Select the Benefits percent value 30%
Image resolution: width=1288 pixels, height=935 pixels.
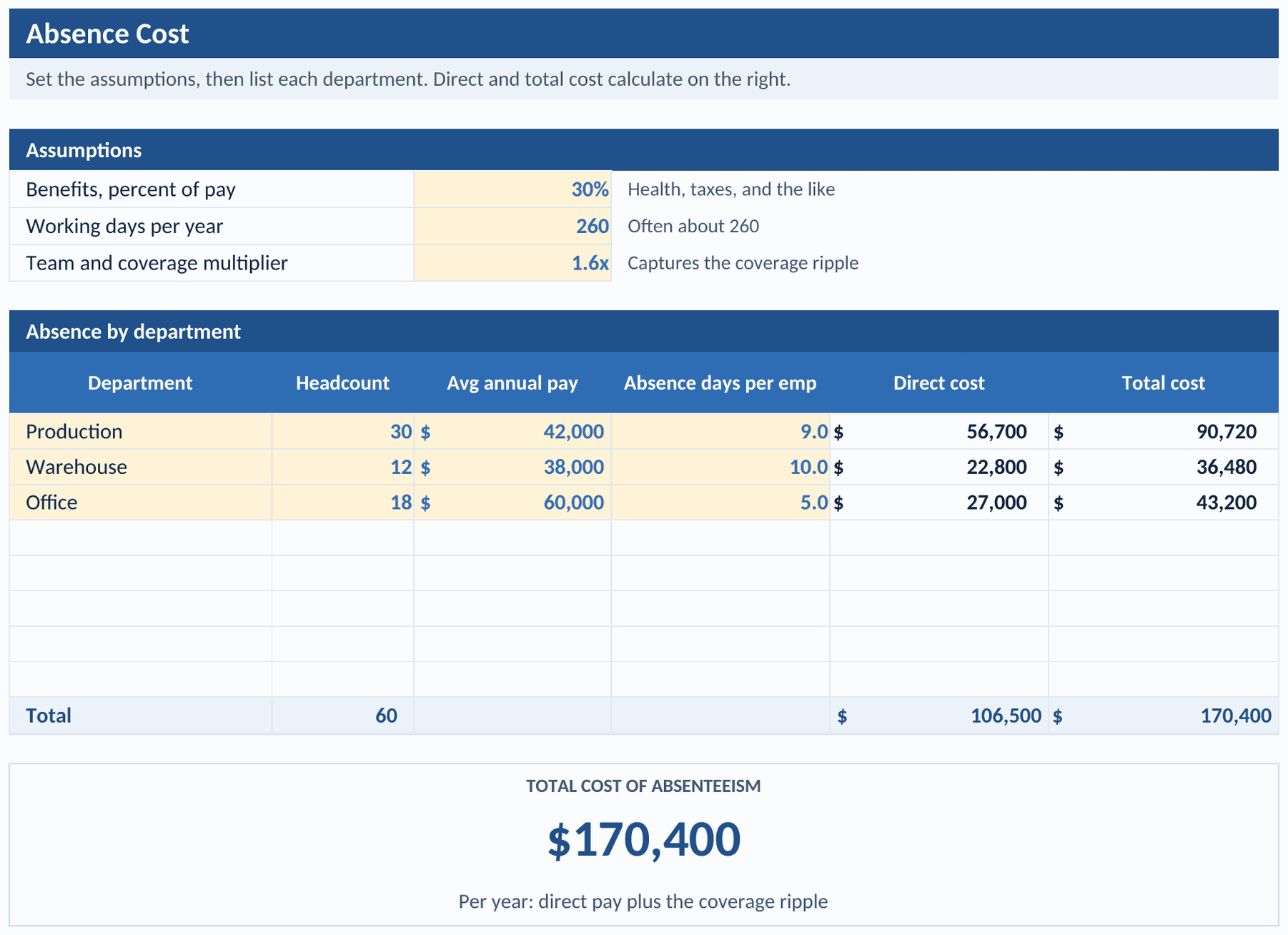tap(512, 189)
